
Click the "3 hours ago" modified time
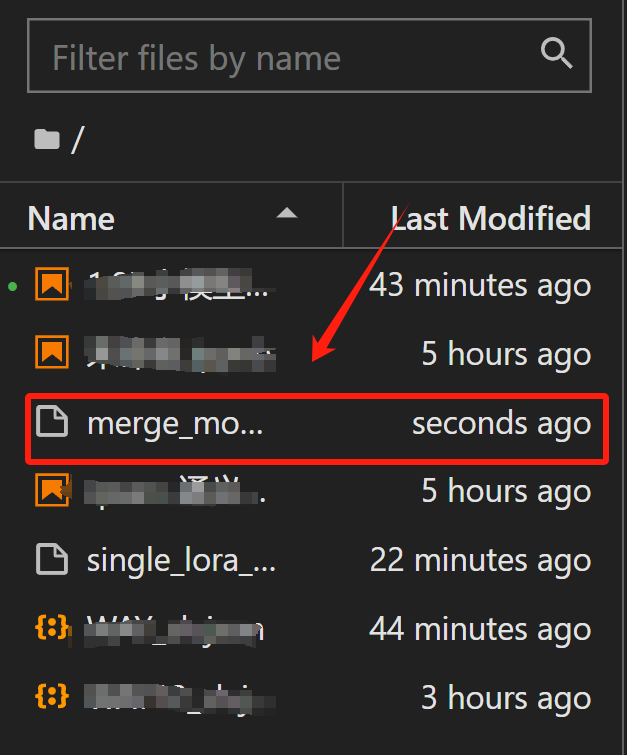(x=506, y=696)
